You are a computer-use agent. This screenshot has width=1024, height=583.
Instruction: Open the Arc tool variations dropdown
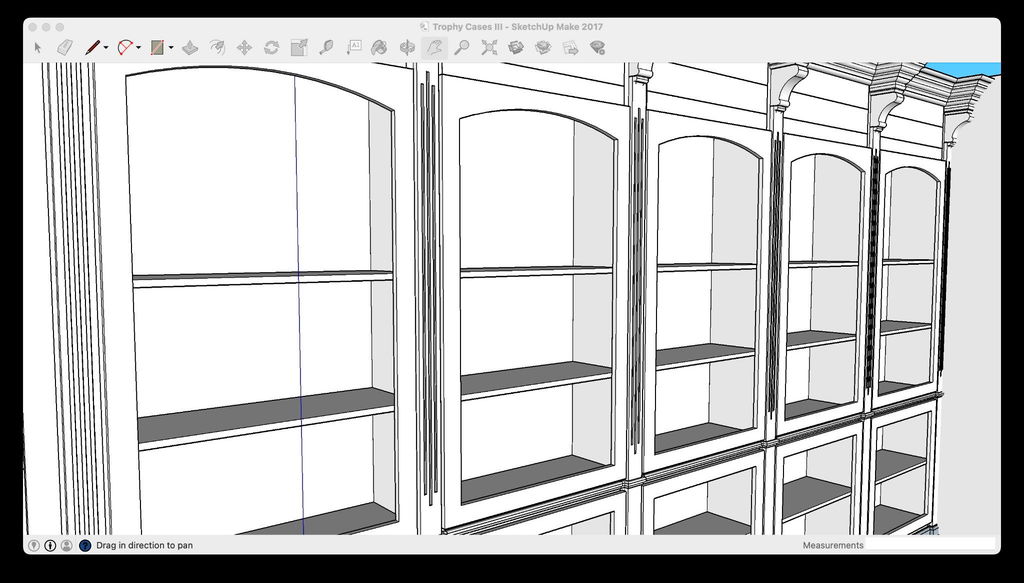tap(137, 47)
